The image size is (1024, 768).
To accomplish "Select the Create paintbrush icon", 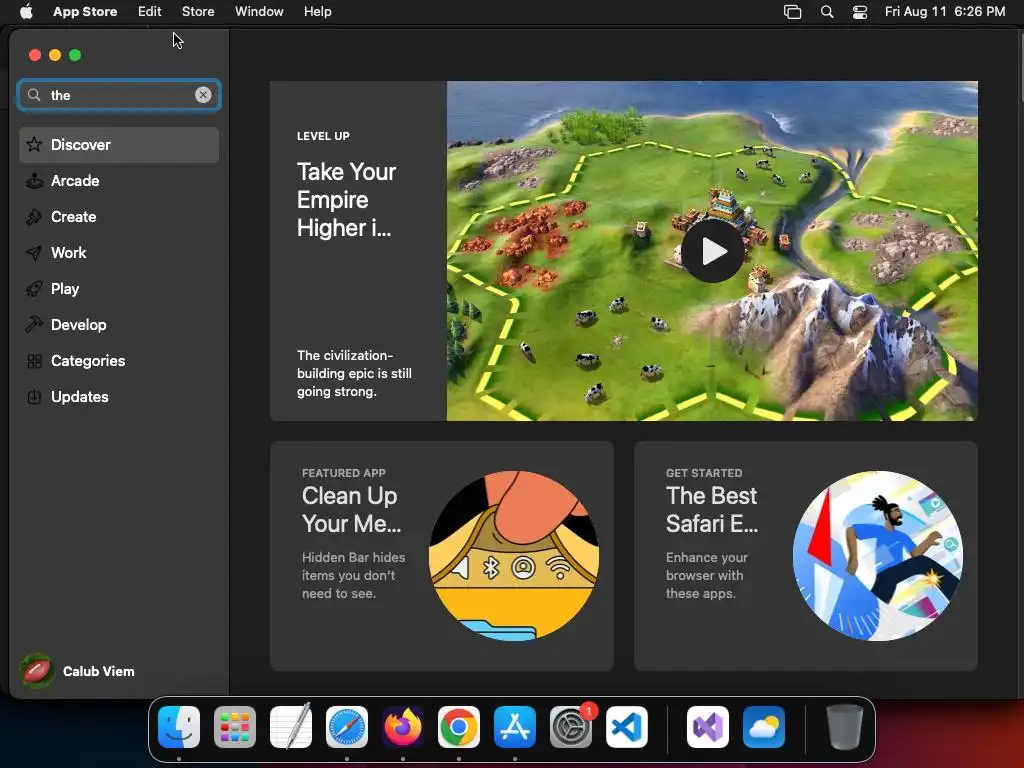I will 34,217.
